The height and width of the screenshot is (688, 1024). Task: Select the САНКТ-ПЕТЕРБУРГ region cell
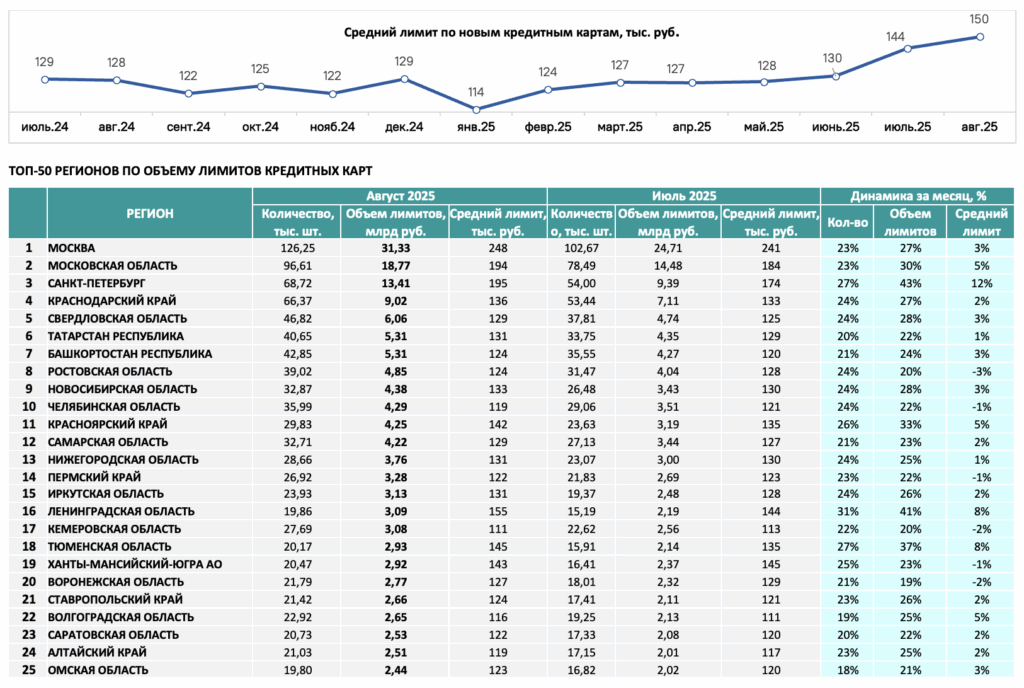pos(97,283)
